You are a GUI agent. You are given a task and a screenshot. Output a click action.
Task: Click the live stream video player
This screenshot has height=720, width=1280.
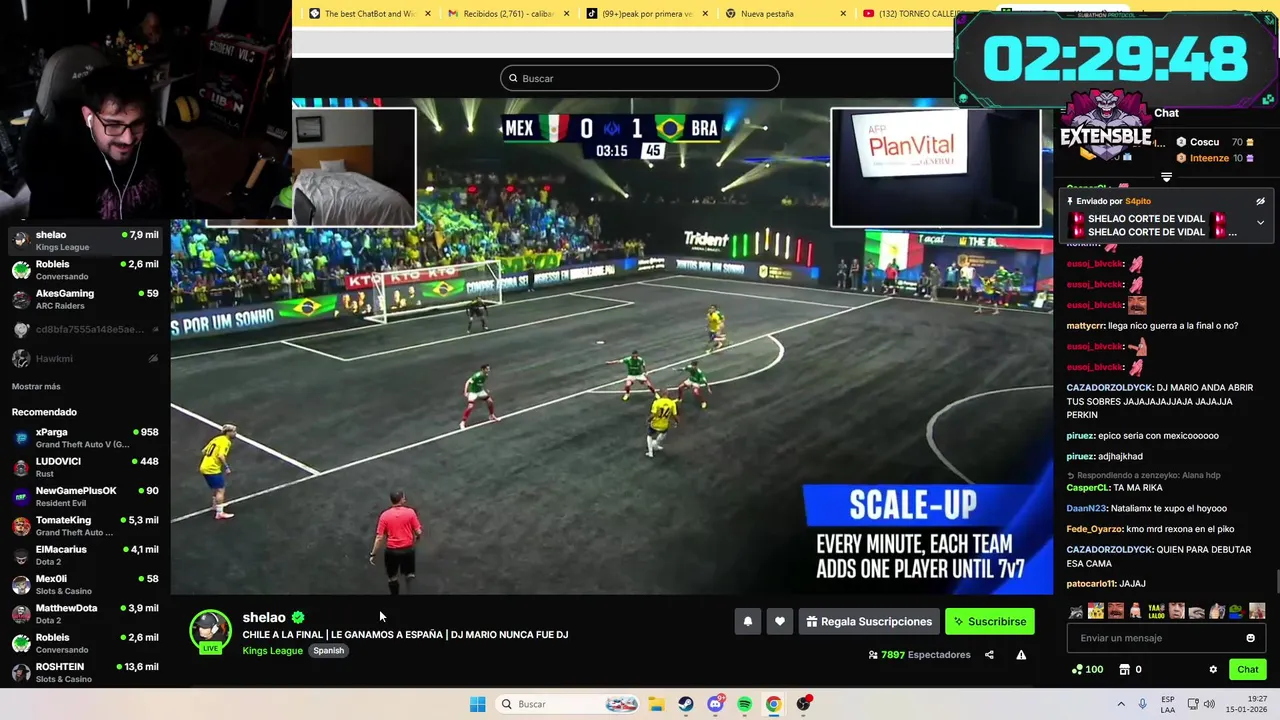click(x=611, y=346)
